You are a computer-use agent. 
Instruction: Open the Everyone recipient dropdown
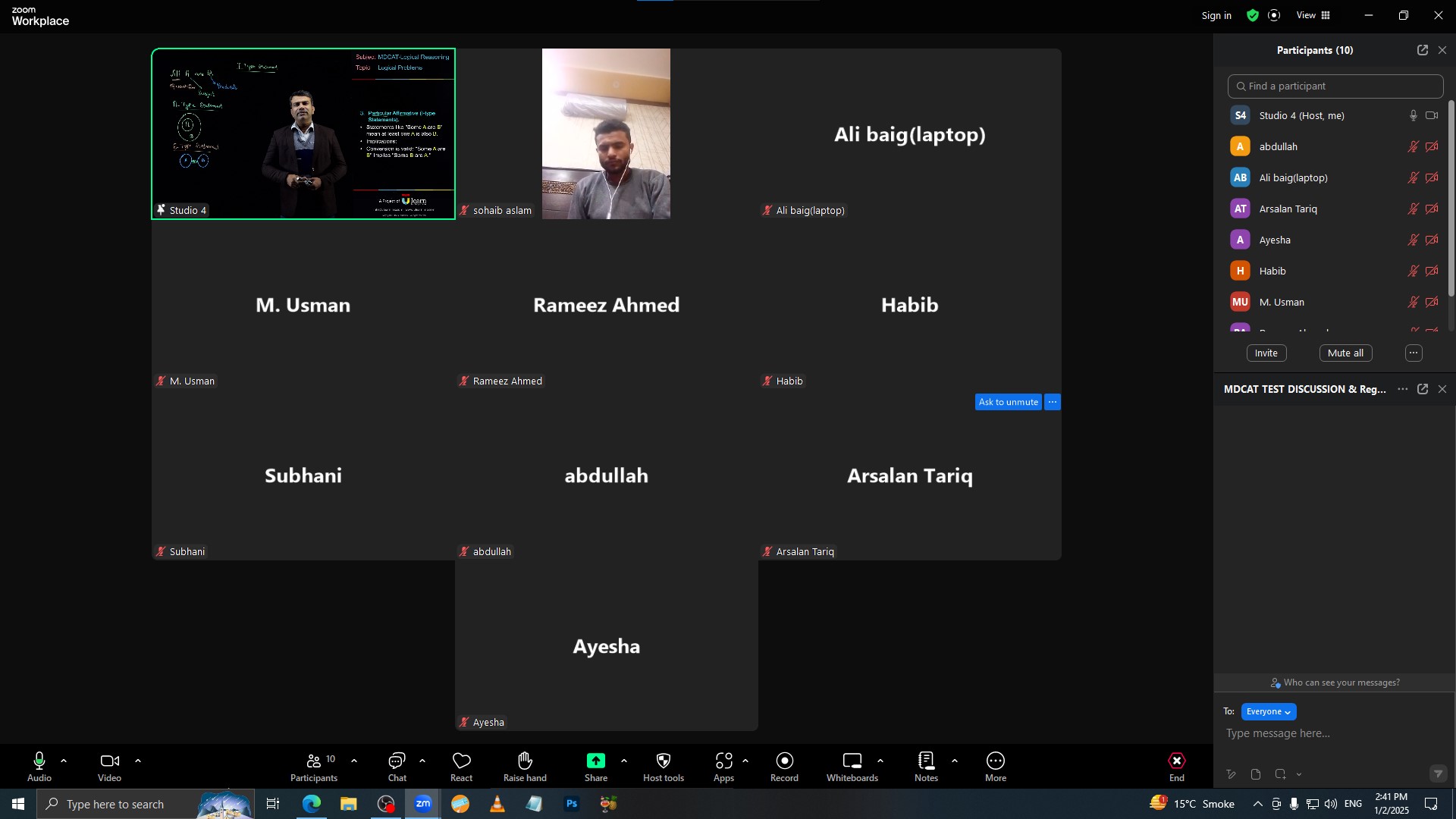tap(1269, 712)
